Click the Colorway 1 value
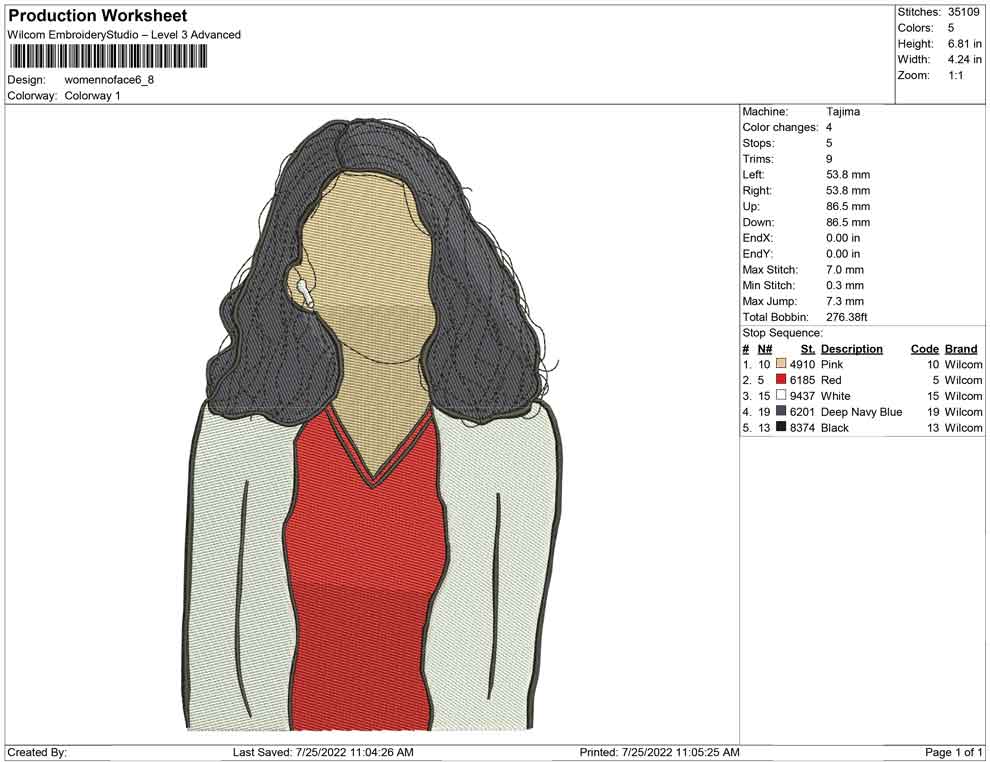Viewport: 990px width, 762px height. 92,96
